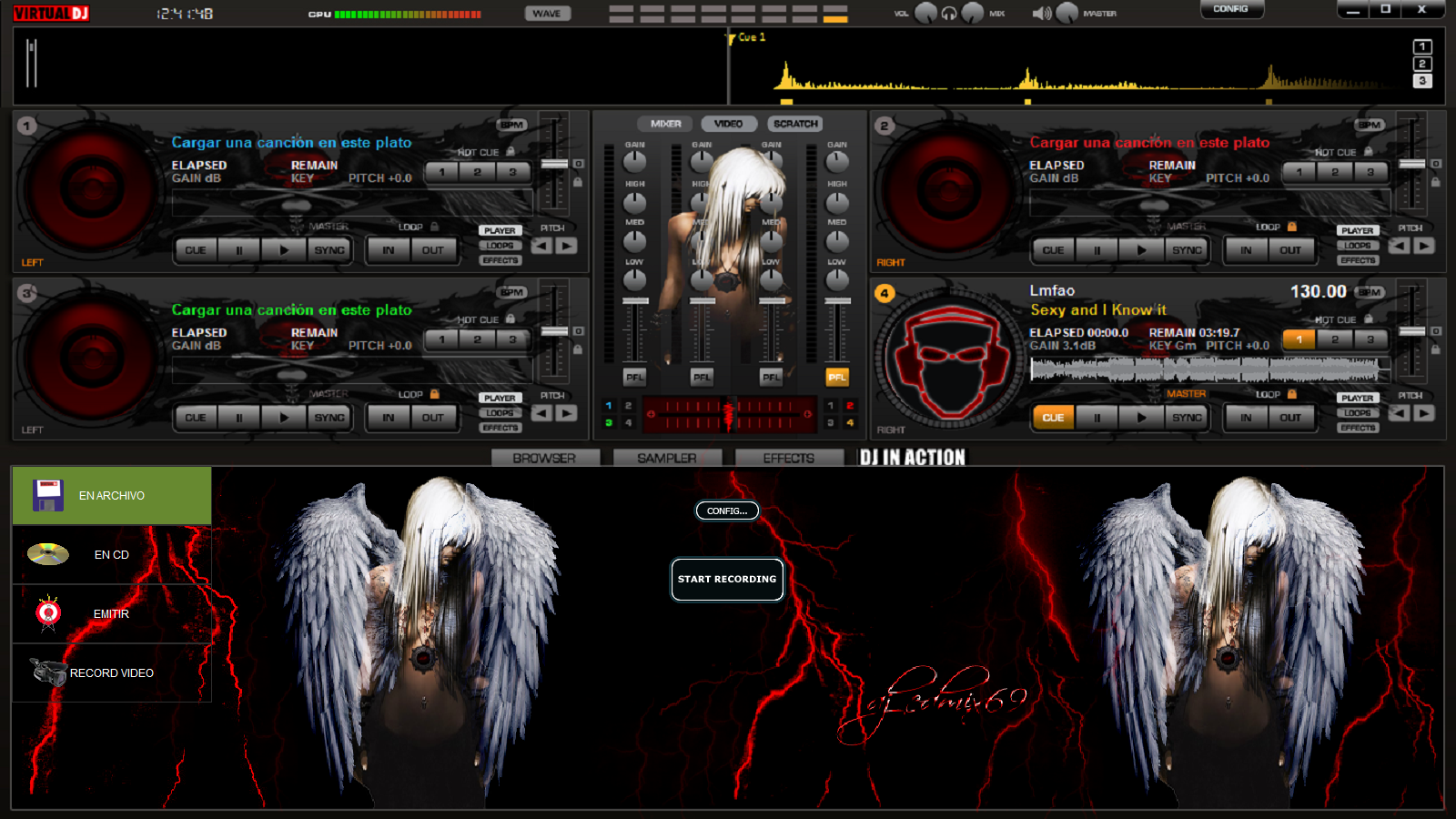Image resolution: width=1456 pixels, height=819 pixels.
Task: Nudge deck 1 pitch with right arrow
Action: 566,246
